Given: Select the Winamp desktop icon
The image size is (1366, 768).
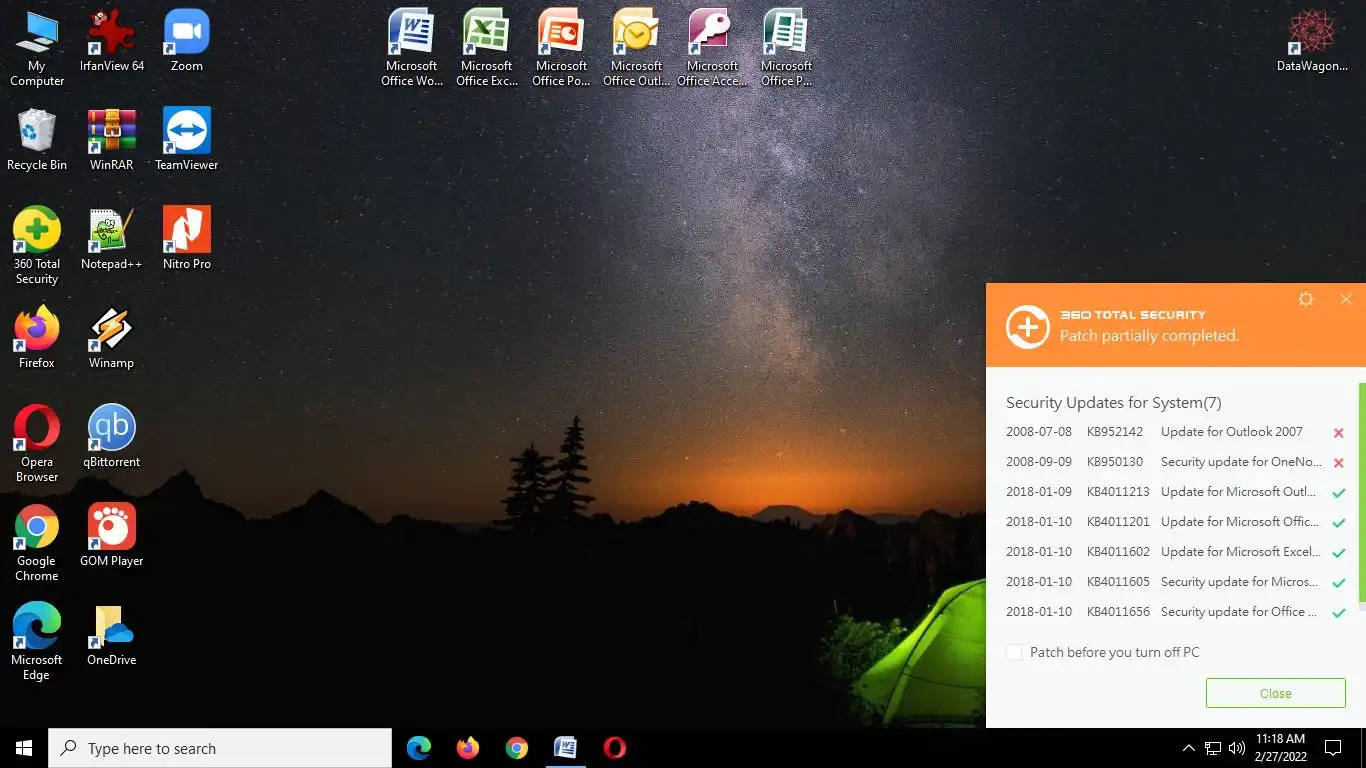Looking at the screenshot, I should 112,337.
